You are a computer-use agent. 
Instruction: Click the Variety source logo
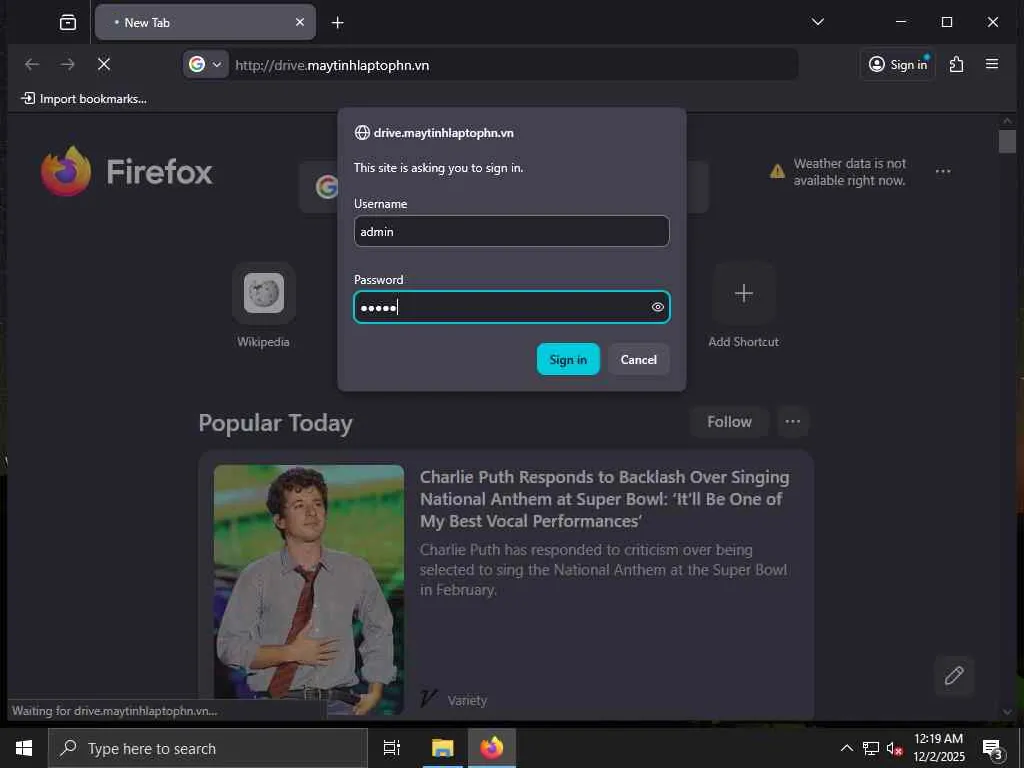(x=428, y=699)
